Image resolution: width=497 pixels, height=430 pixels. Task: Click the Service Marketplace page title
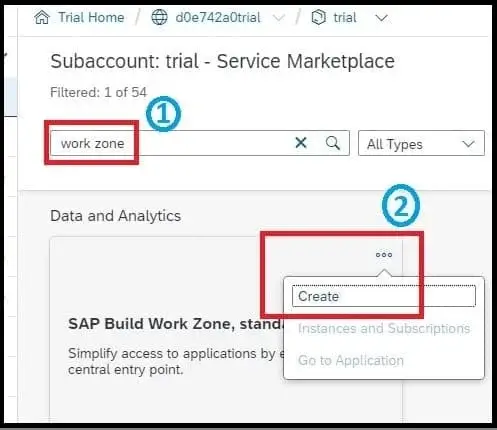(222, 61)
